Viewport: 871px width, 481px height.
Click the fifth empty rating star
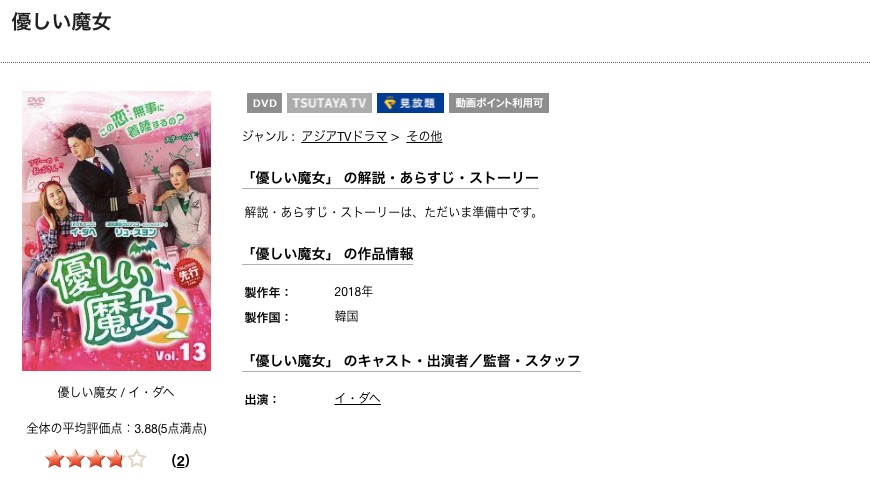tap(136, 460)
